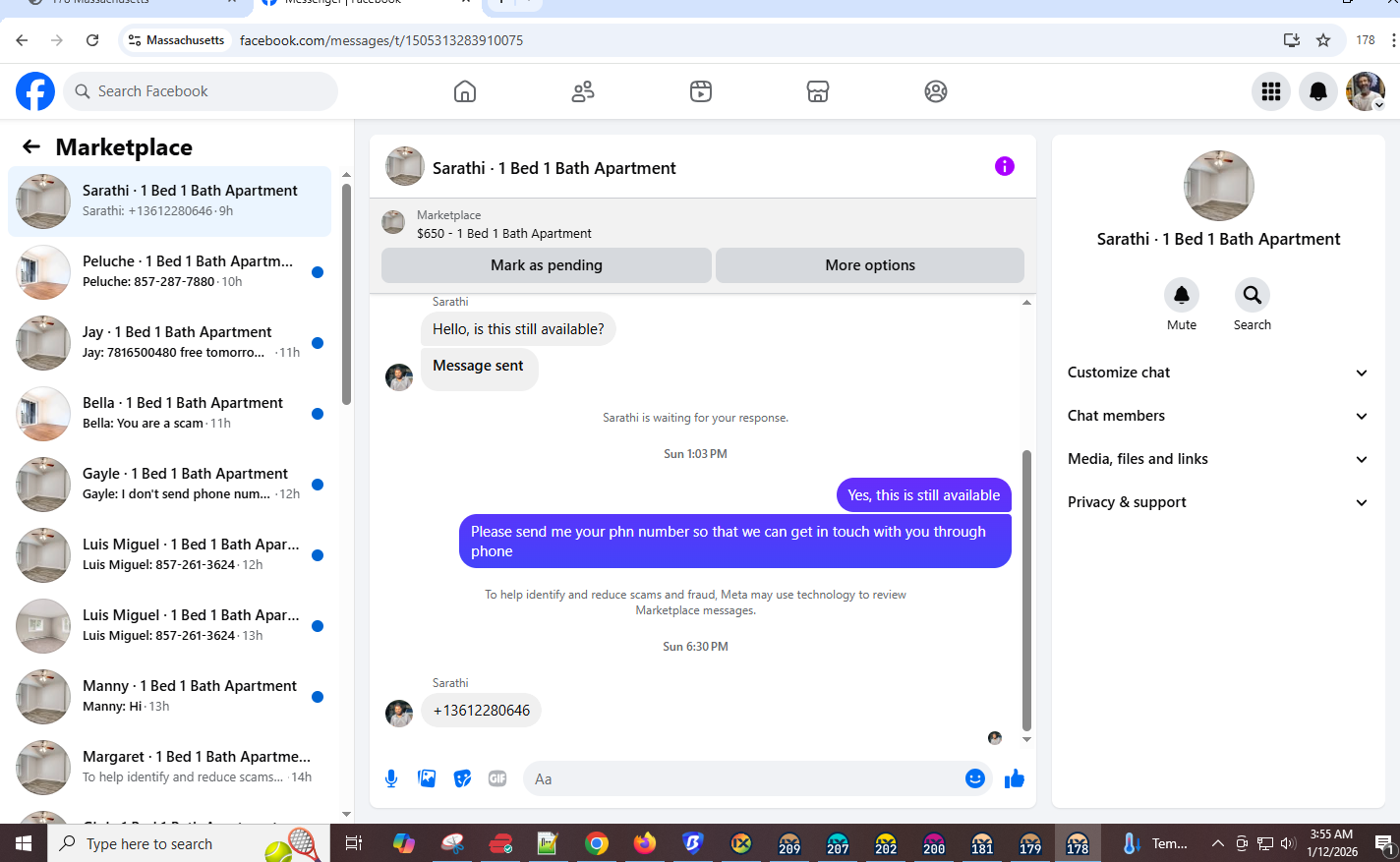
Task: Open Manny conversation
Action: 170,697
